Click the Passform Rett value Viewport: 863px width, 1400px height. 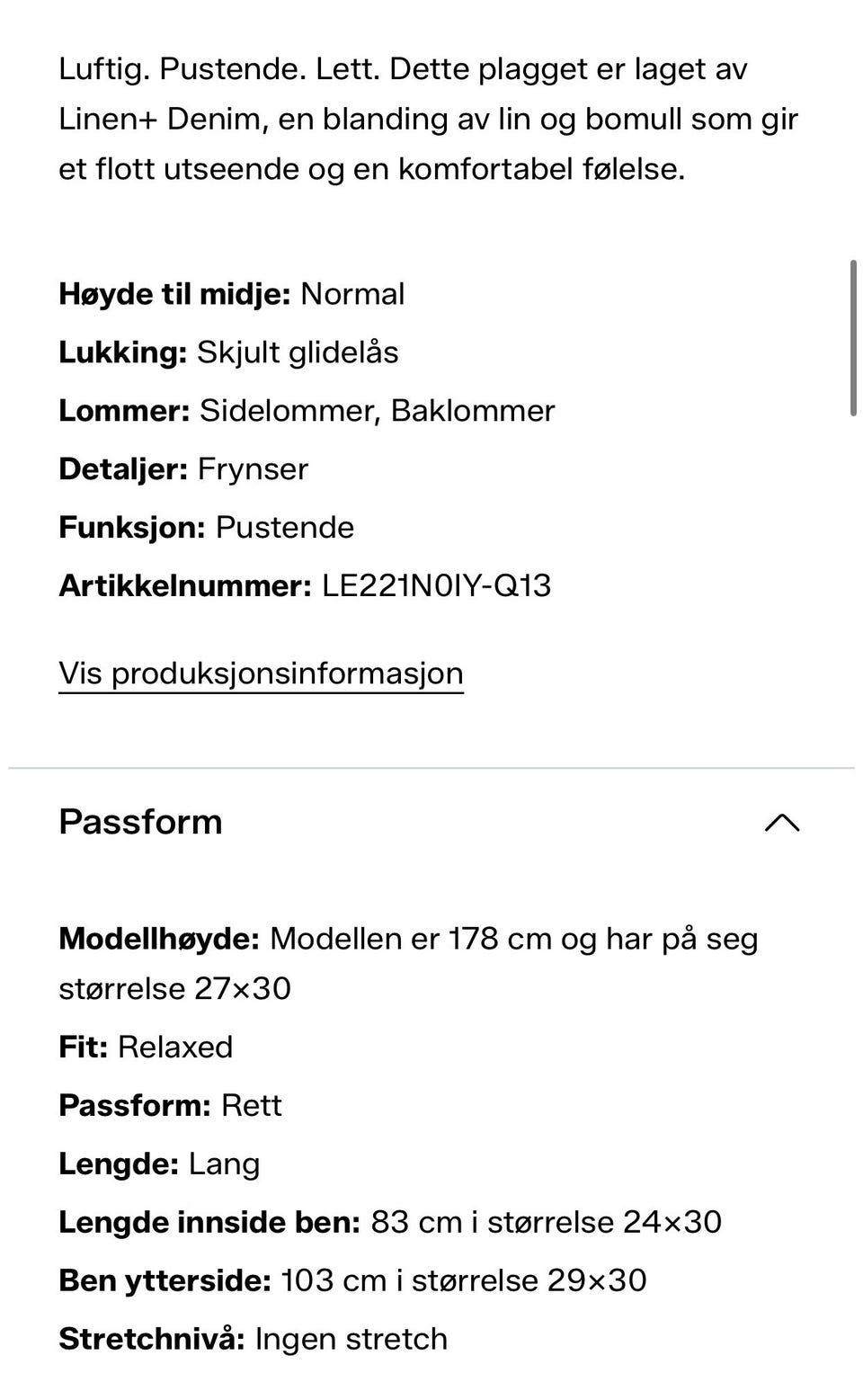(x=252, y=1106)
